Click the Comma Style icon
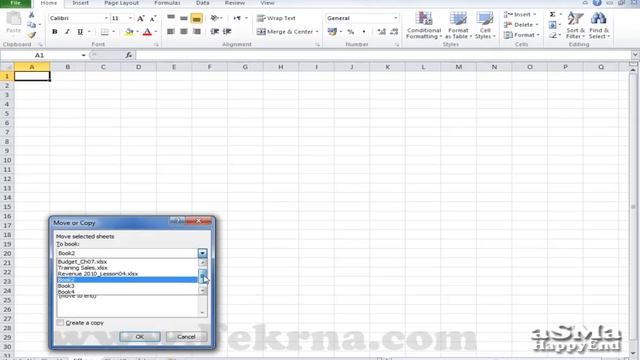 coord(364,31)
